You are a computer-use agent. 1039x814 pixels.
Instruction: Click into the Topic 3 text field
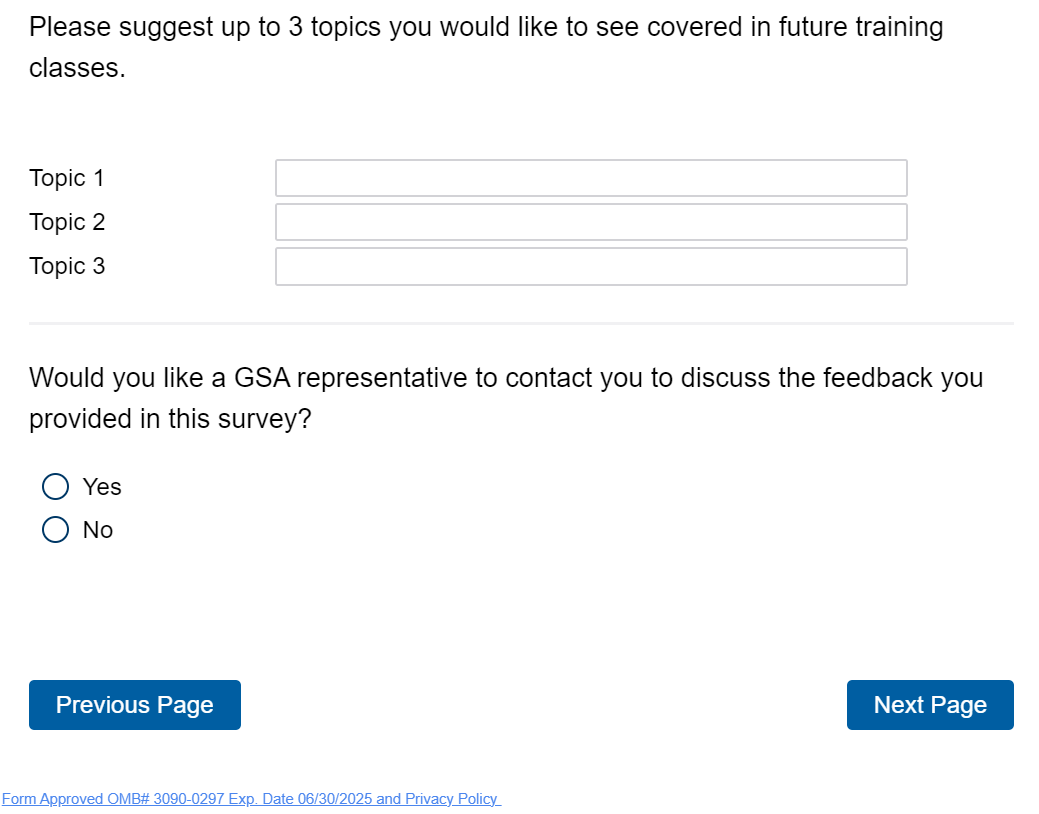tap(591, 267)
